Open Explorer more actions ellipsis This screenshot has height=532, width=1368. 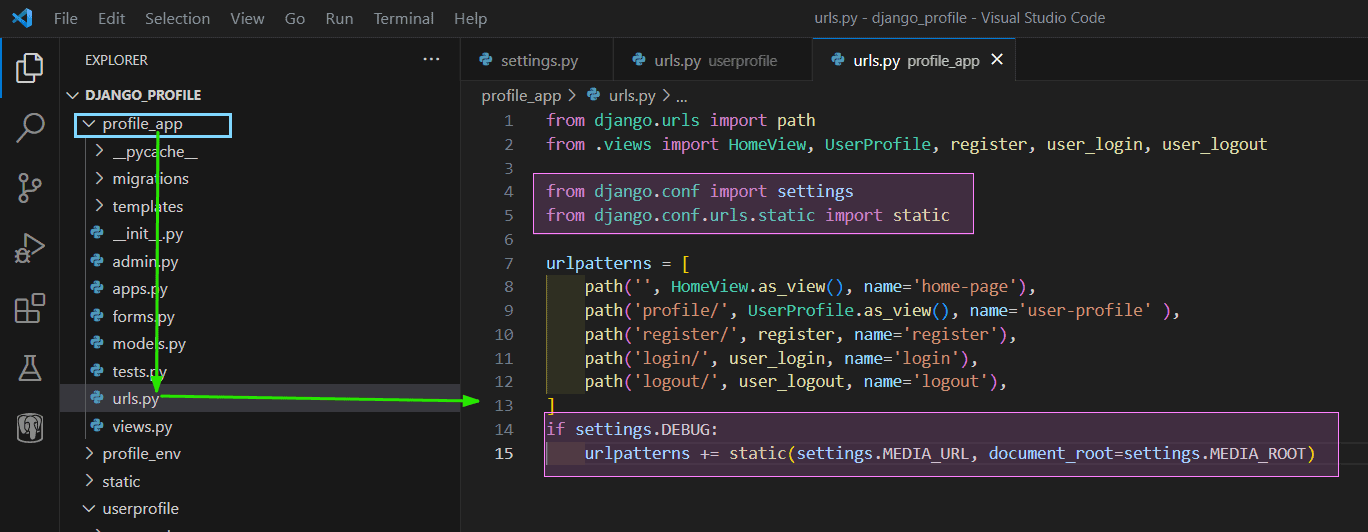431,60
